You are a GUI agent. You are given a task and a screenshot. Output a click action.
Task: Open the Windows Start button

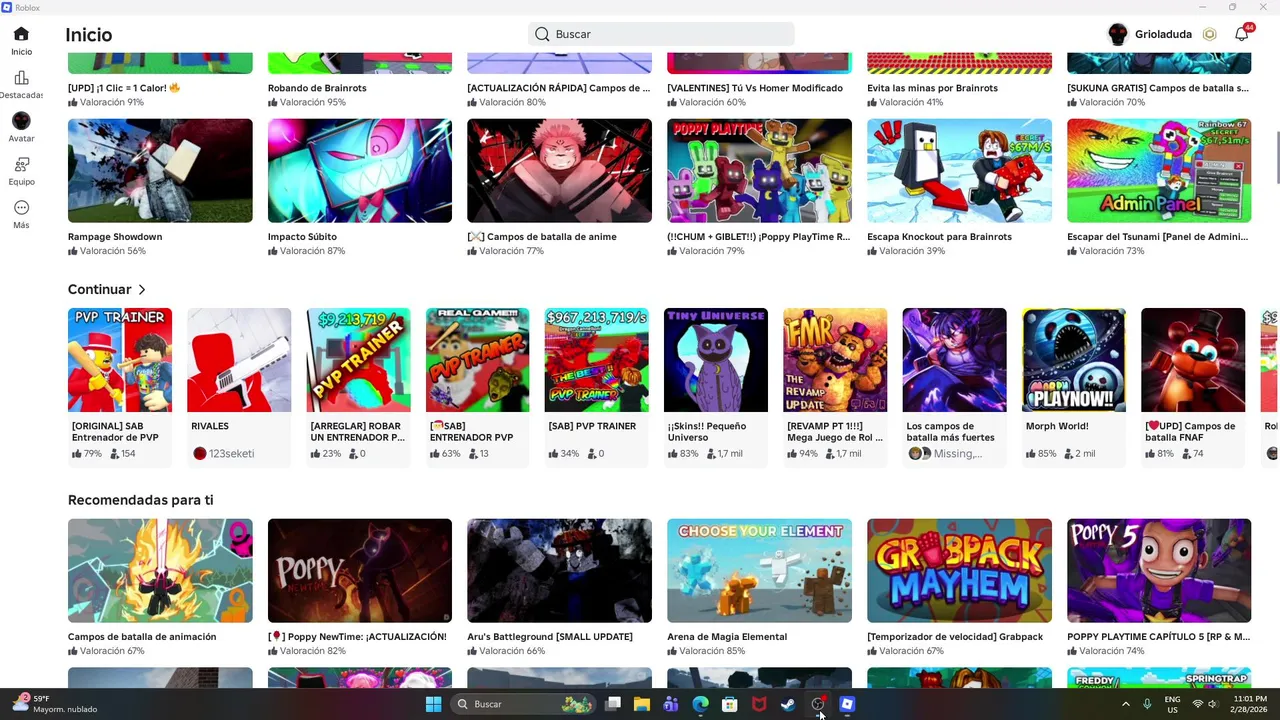(x=433, y=704)
